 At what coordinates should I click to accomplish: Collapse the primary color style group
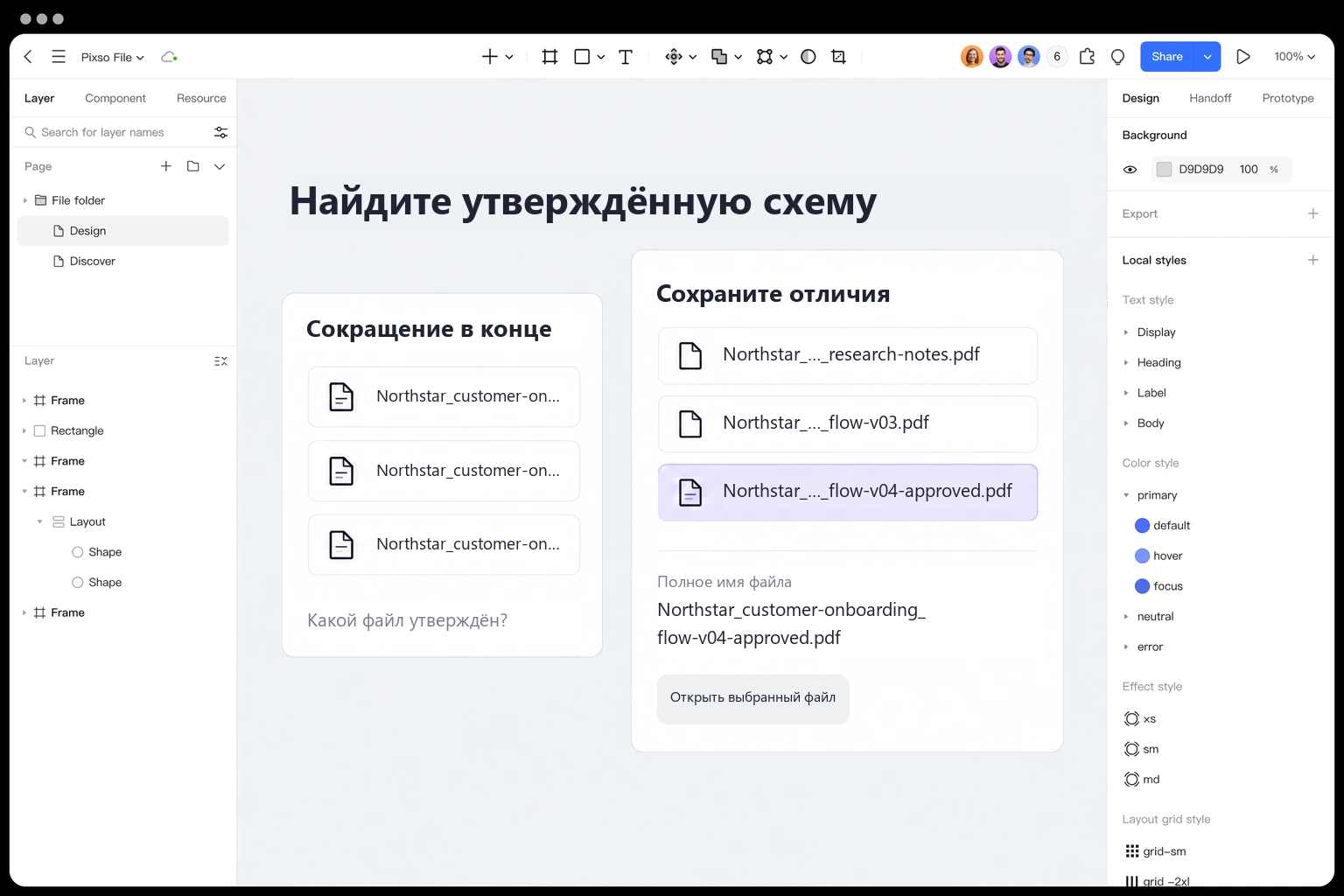click(x=1126, y=495)
